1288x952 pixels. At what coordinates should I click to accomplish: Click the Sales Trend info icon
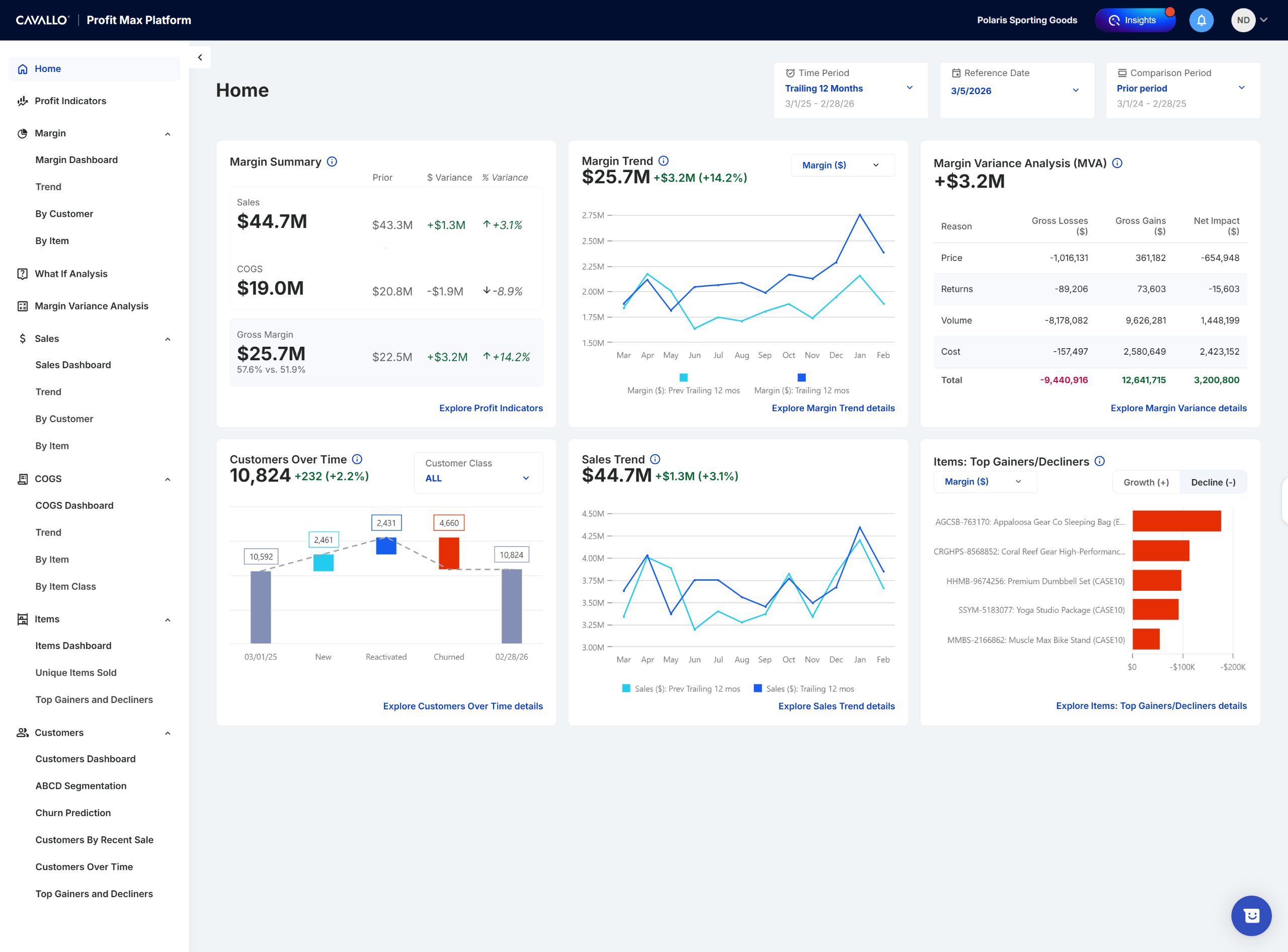(655, 459)
